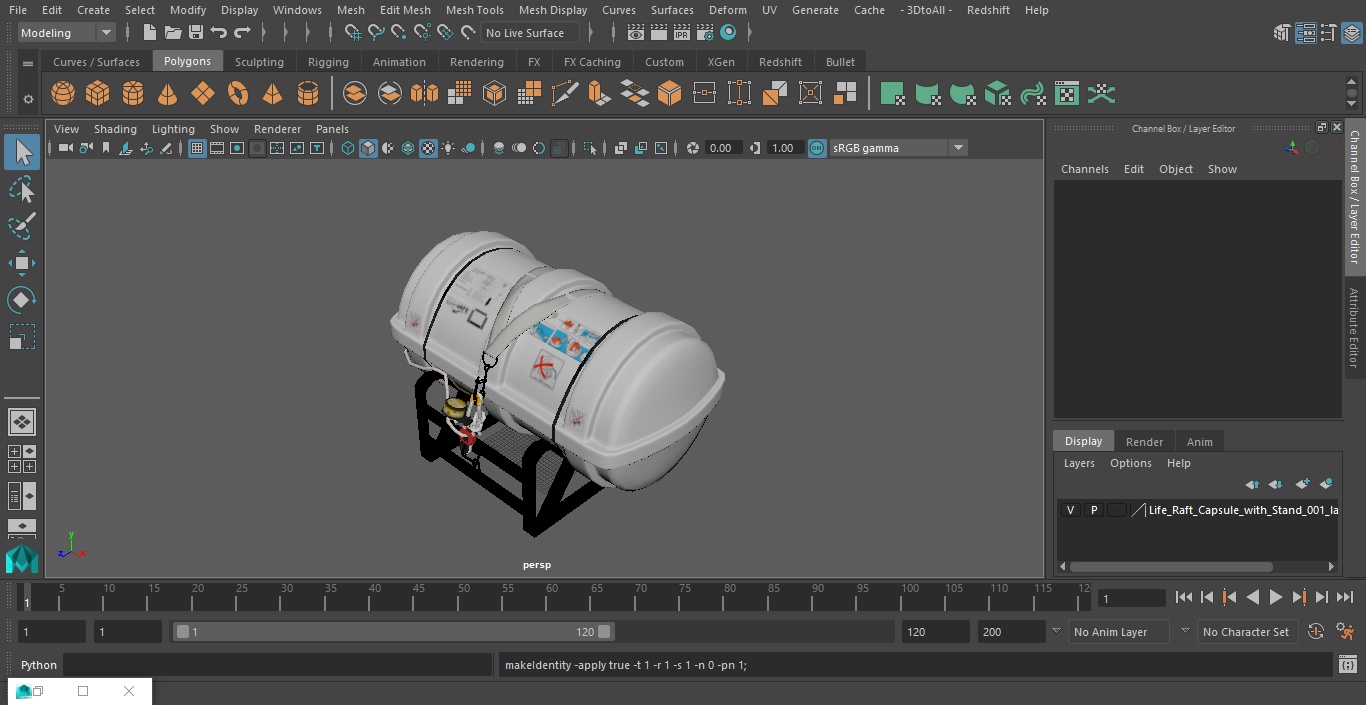Open the Script Editor icon
The image size is (1366, 705).
(x=1347, y=665)
